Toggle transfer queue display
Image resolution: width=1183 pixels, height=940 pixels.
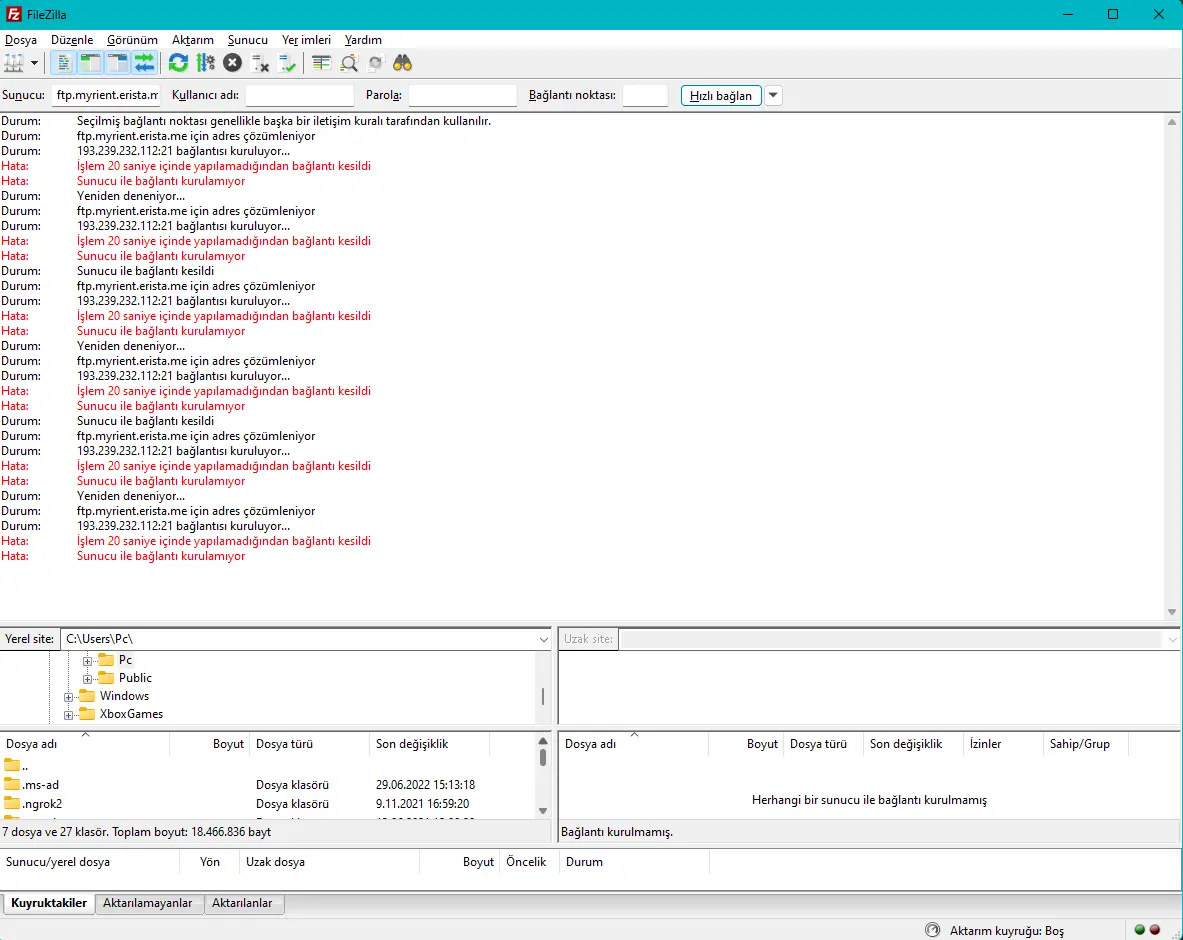tap(144, 63)
